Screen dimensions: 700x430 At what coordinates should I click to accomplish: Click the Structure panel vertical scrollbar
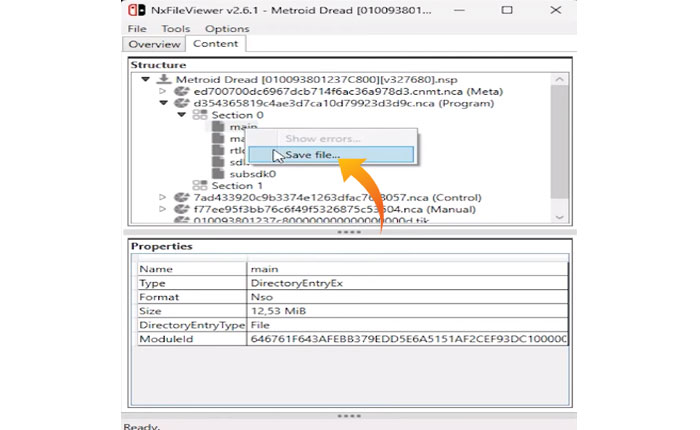point(563,140)
